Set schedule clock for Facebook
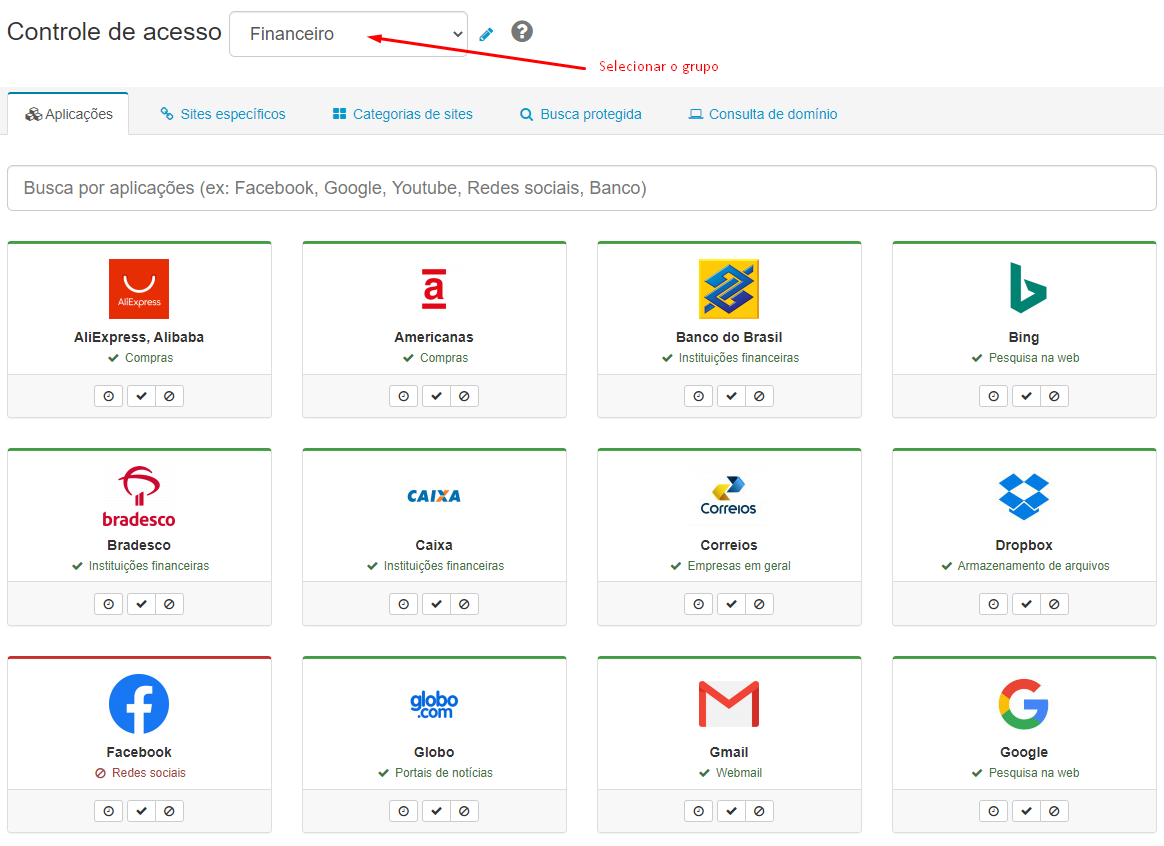1164x846 pixels. [108, 811]
